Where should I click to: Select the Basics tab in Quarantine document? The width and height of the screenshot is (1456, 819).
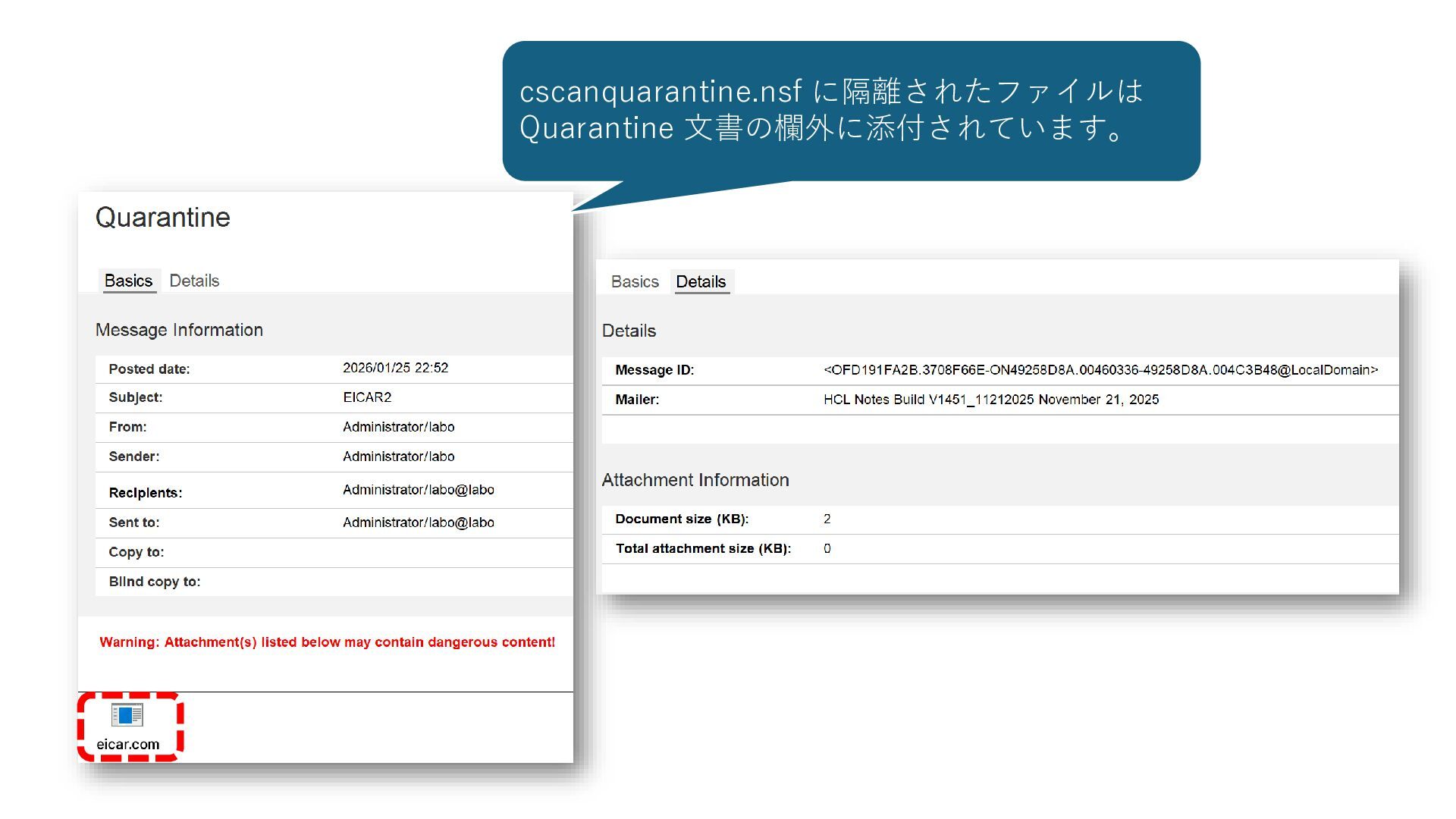click(x=128, y=281)
